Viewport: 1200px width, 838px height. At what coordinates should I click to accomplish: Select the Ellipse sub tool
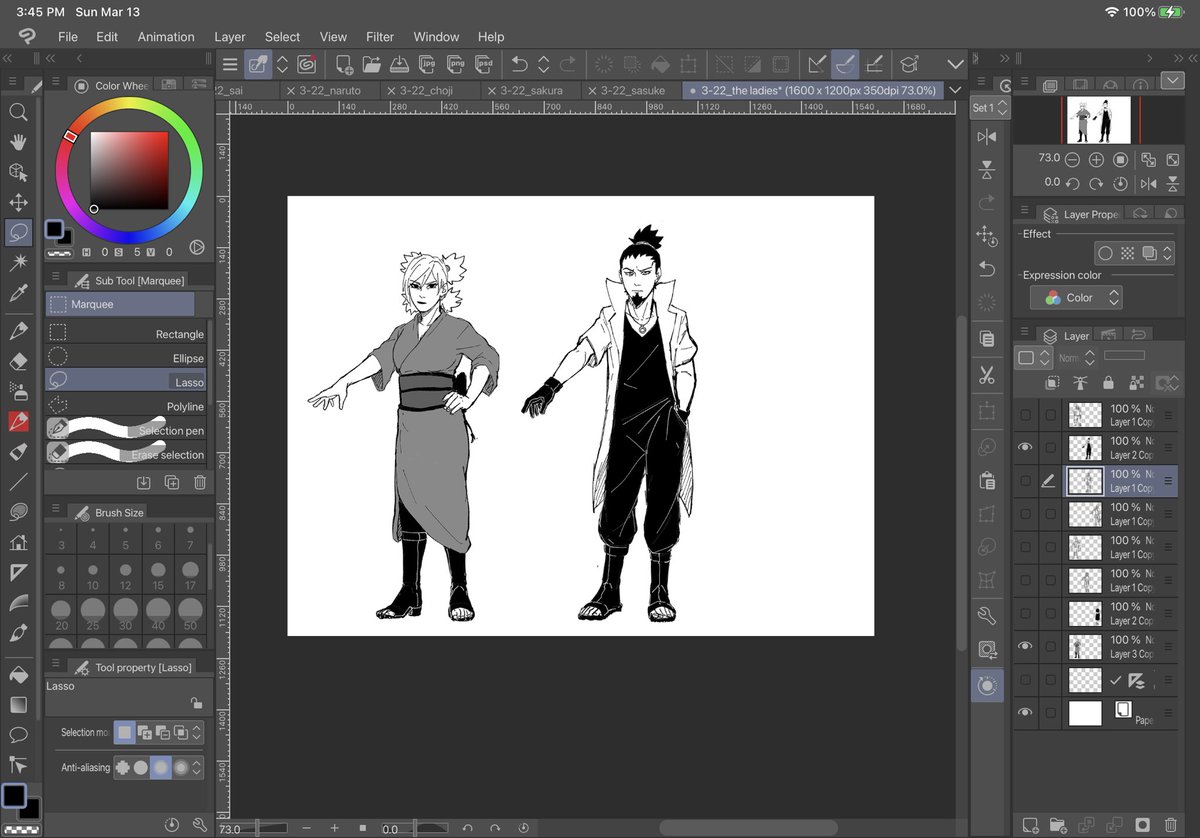click(x=125, y=358)
